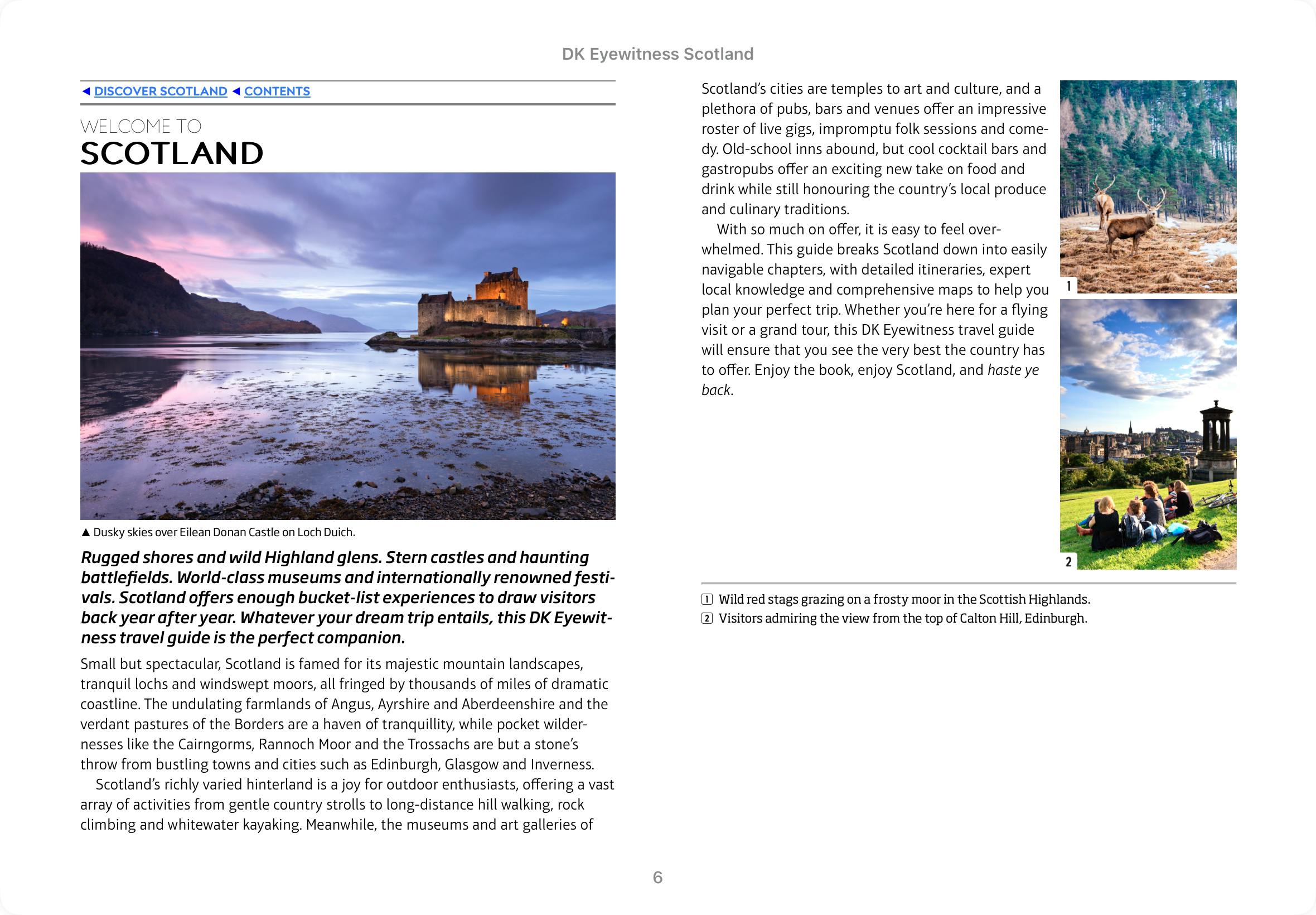Click the Welcome To subheading
The width and height of the screenshot is (1316, 915).
point(141,126)
